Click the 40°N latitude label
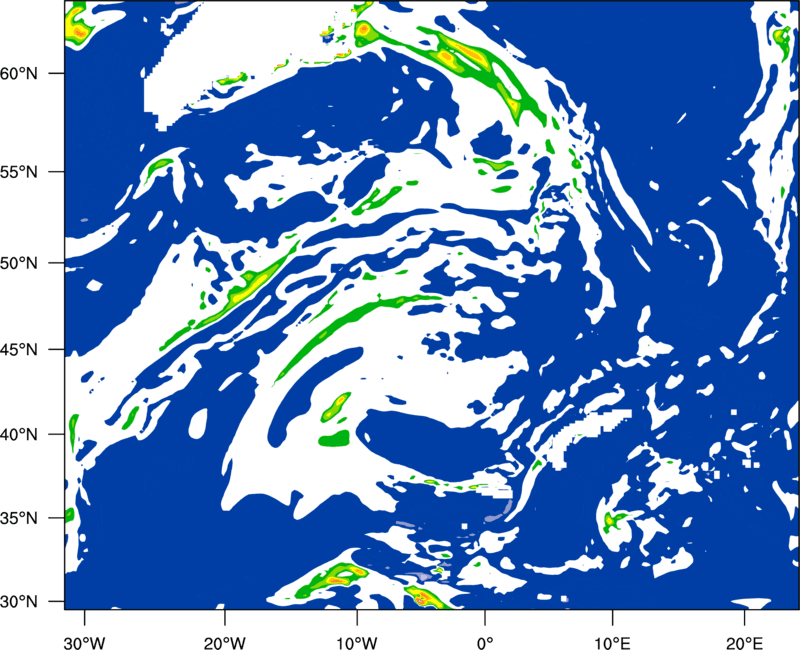800x650 pixels. [19, 435]
